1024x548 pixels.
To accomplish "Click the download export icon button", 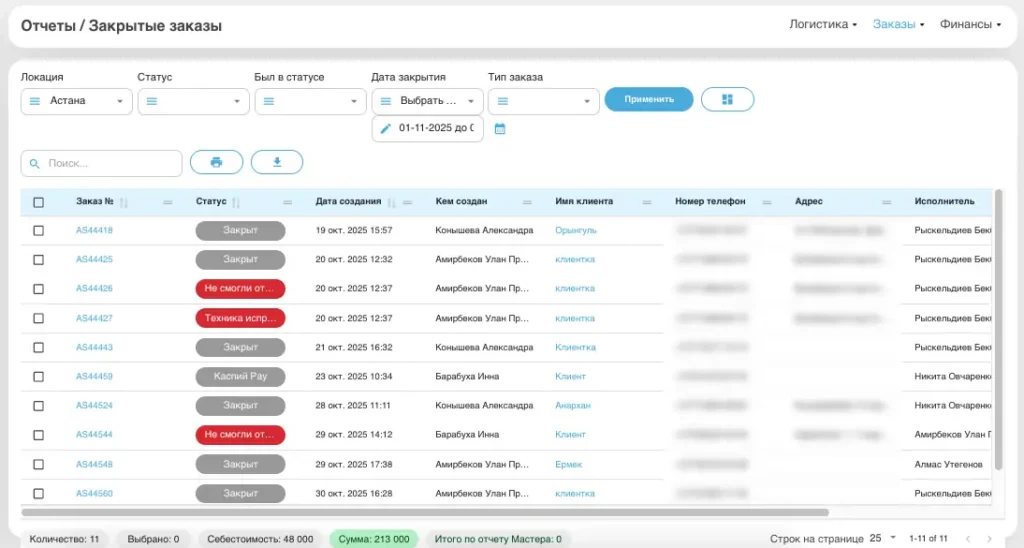I will pyautogui.click(x=277, y=162).
